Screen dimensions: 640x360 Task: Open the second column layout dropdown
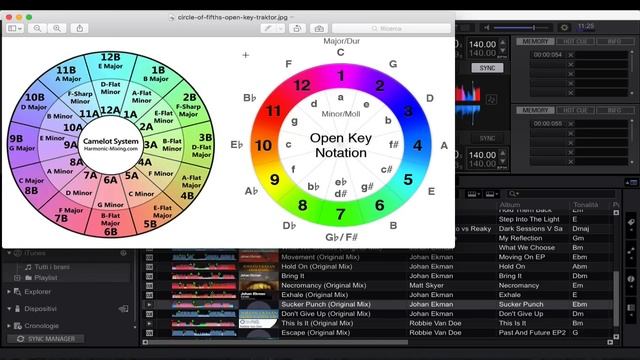(491, 194)
